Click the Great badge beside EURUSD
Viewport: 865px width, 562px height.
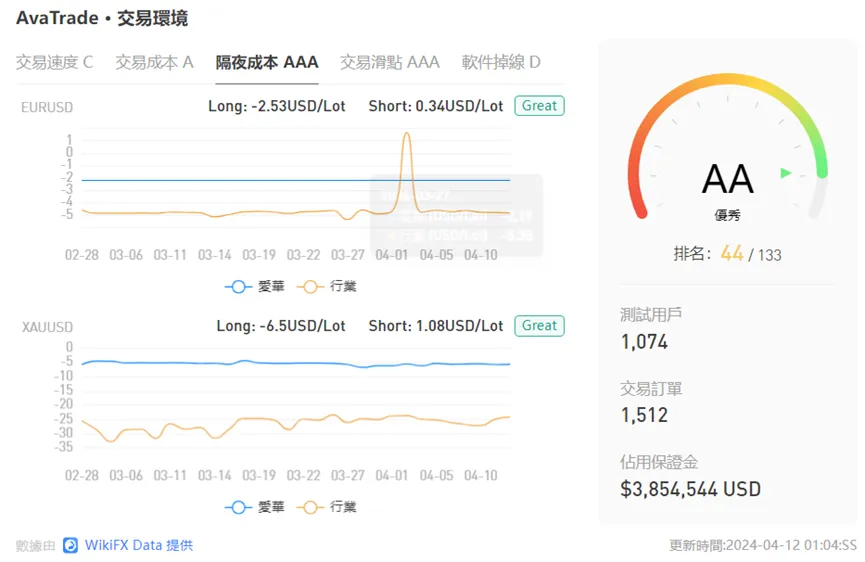pos(539,106)
